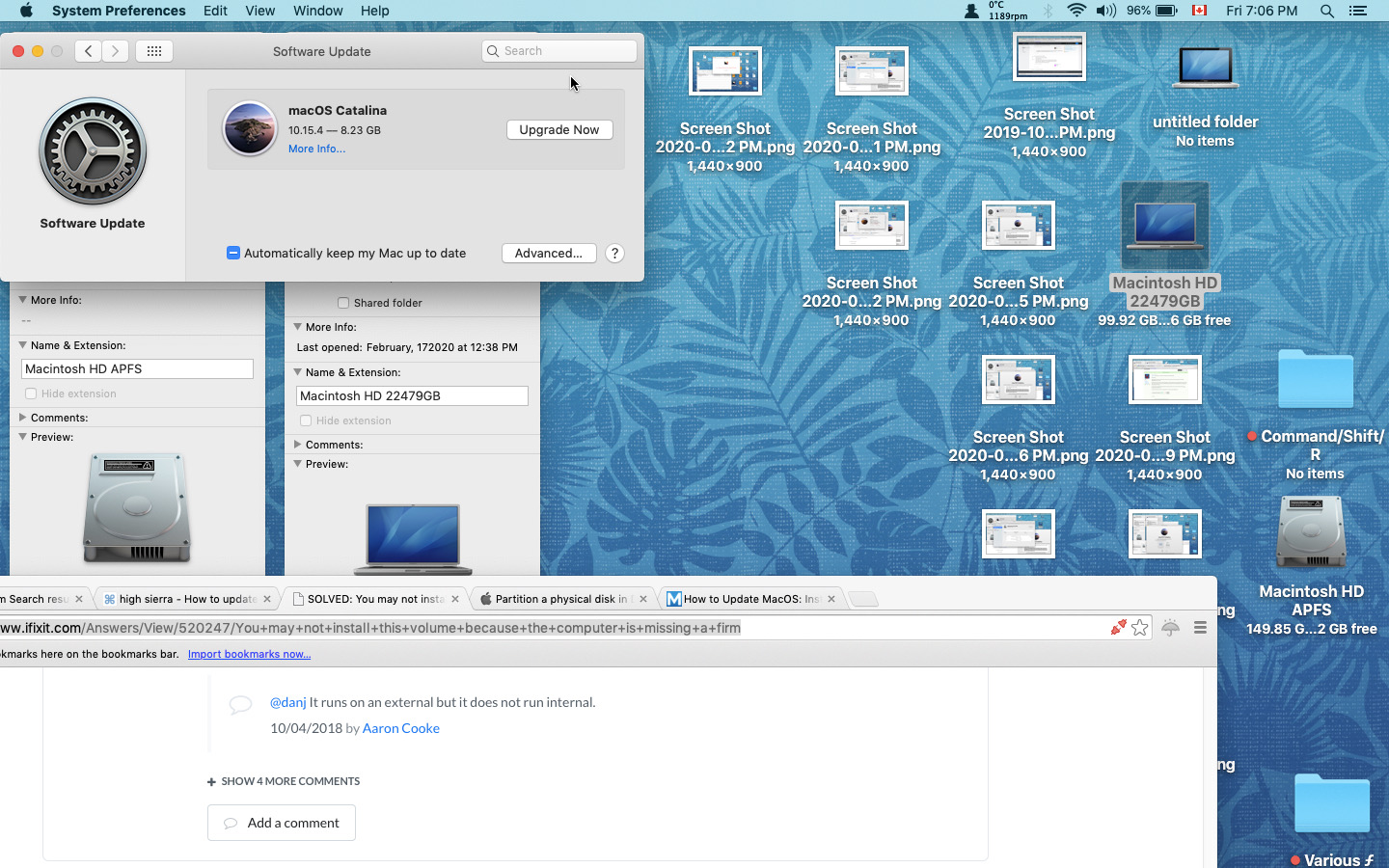The image size is (1389, 868).
Task: Close the SOLVED tab with its x
Action: pos(455,599)
